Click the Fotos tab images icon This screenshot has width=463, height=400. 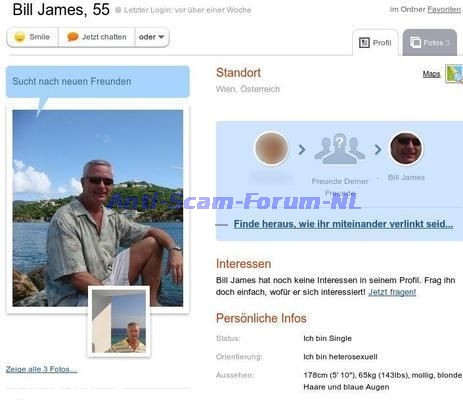tap(415, 42)
